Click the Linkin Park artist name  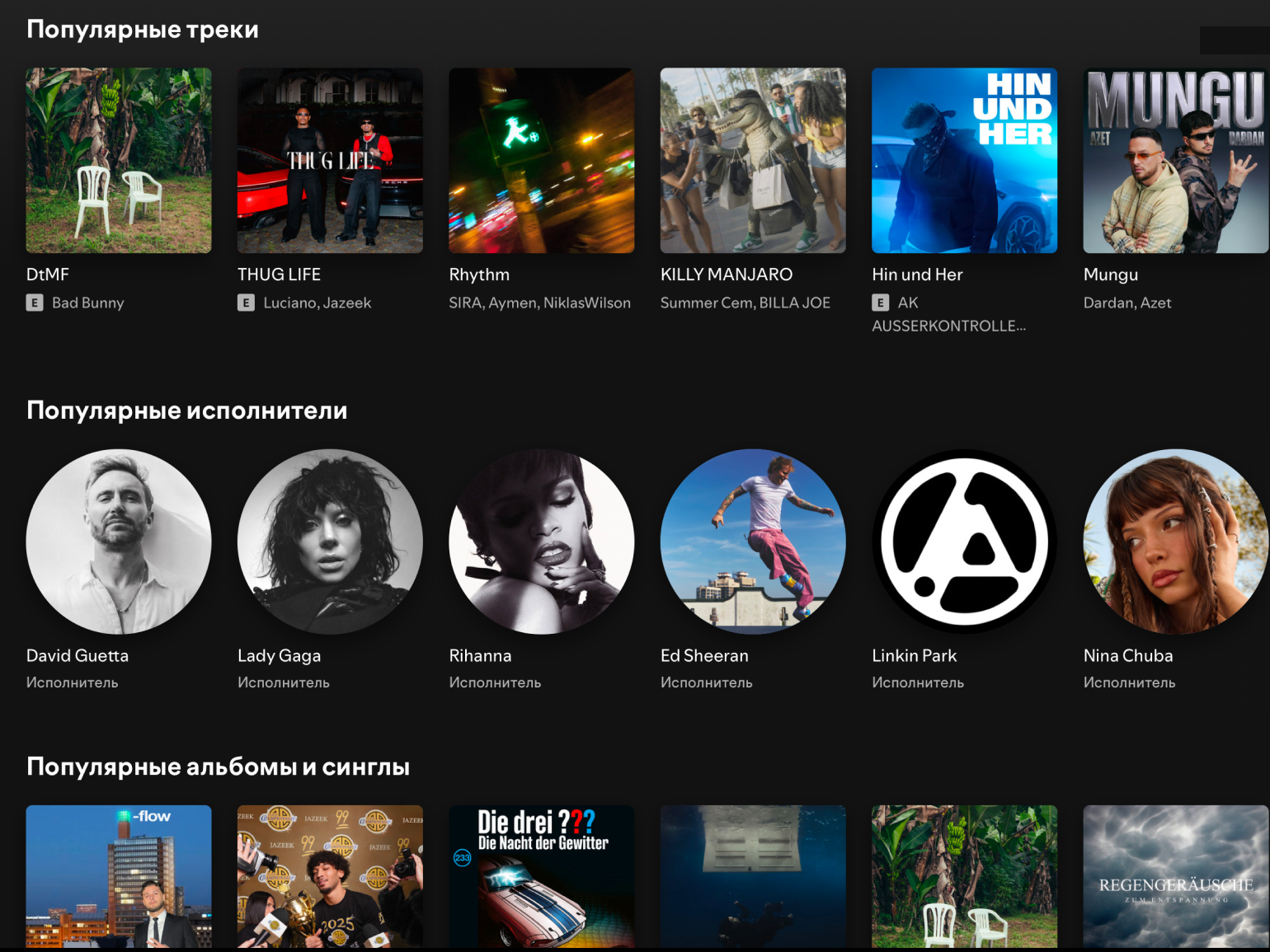(915, 655)
